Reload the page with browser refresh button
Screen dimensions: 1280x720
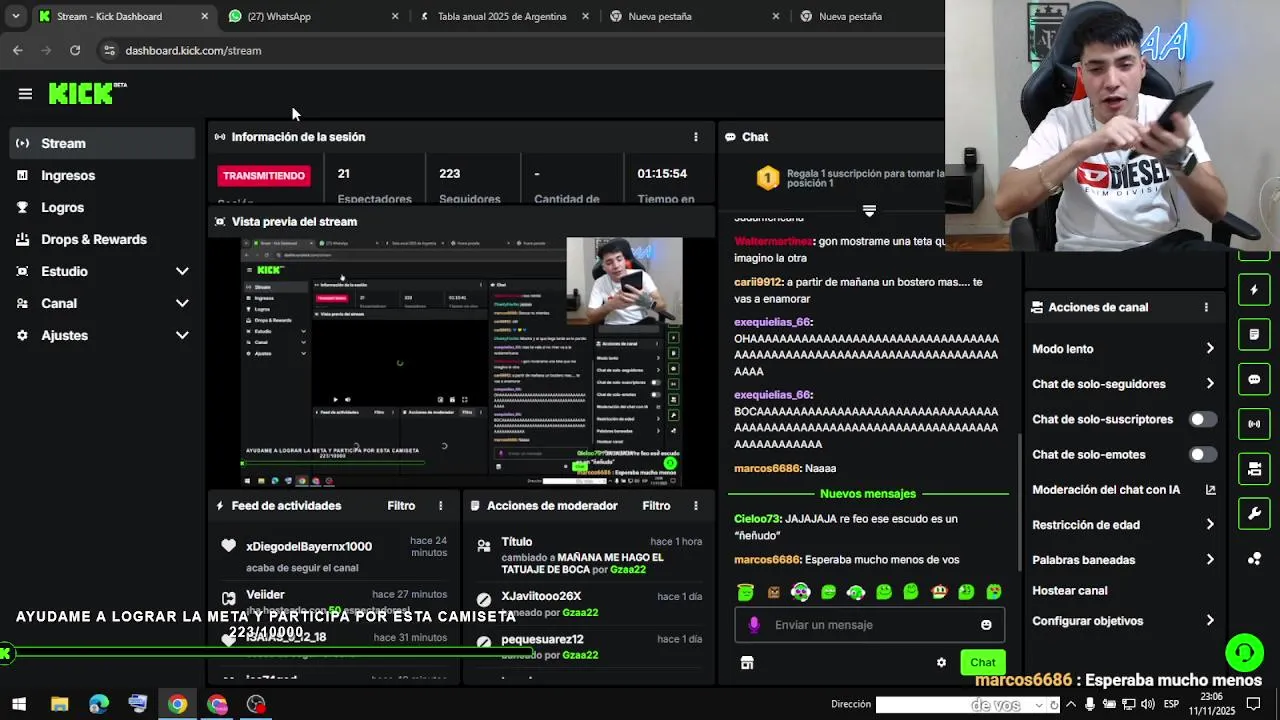75,50
